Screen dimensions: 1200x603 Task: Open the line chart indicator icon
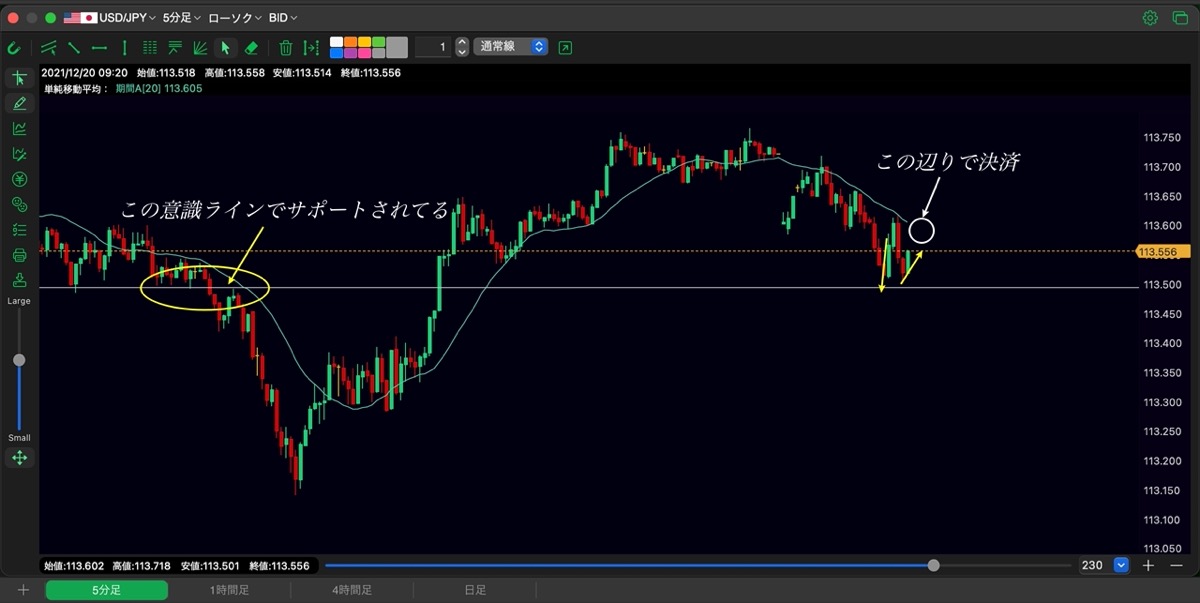(19, 129)
